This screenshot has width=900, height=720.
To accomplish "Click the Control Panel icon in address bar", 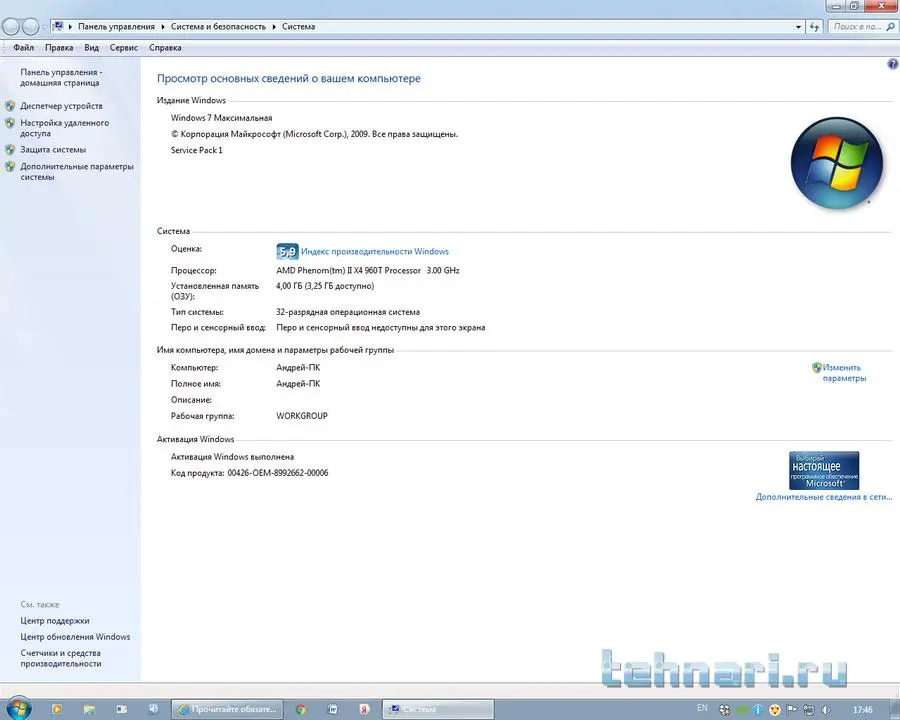I will (x=58, y=26).
